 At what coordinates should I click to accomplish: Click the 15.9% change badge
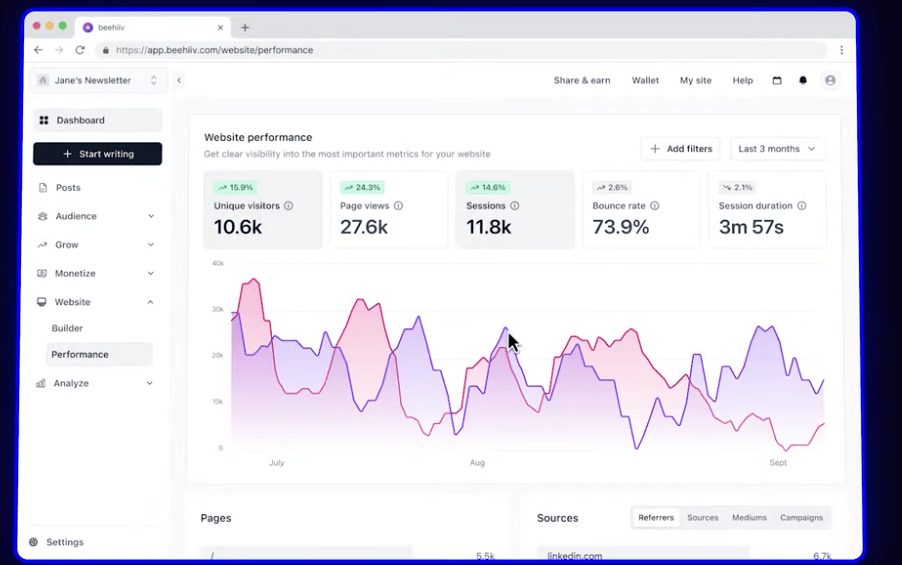click(x=235, y=187)
